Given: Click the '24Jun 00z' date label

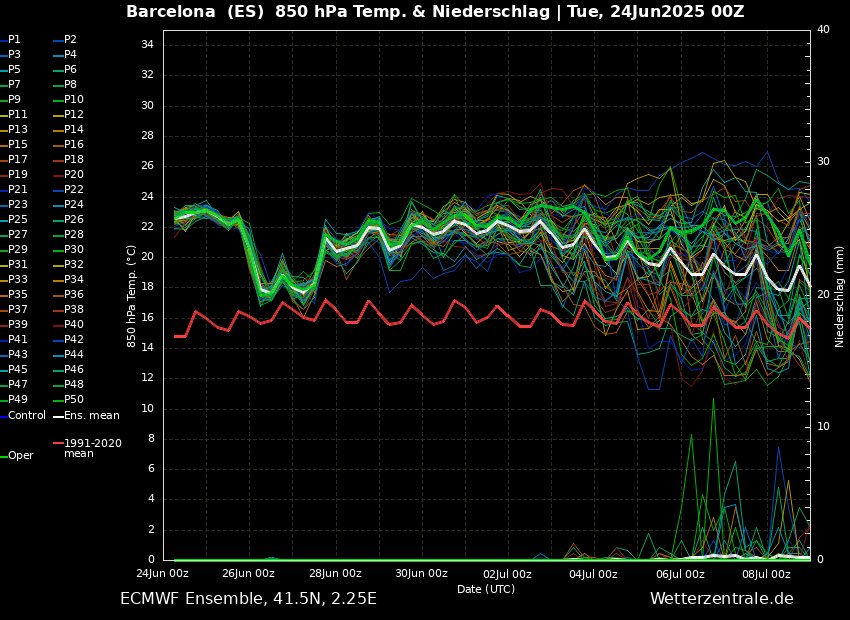Looking at the screenshot, I should [163, 574].
